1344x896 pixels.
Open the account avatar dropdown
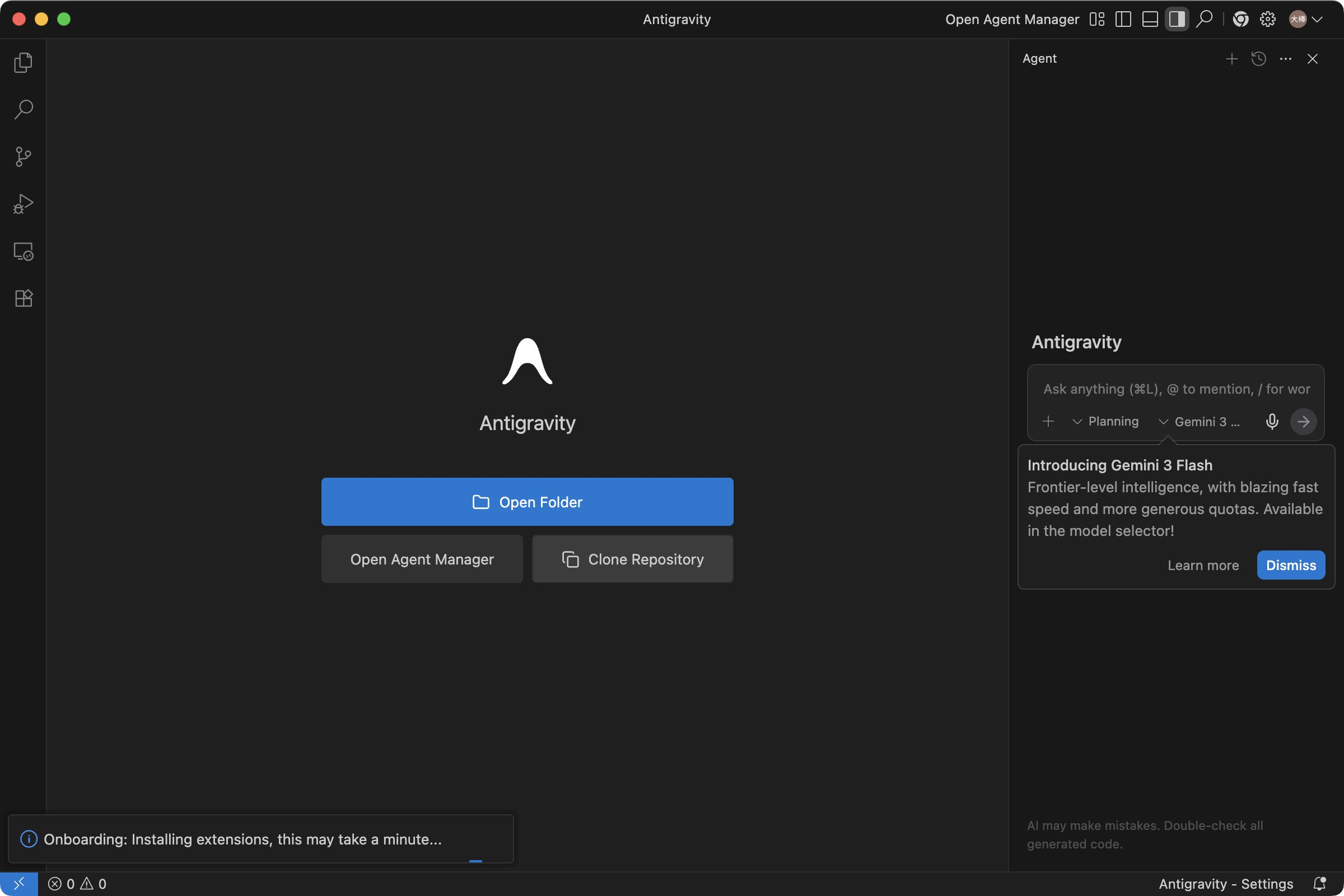click(x=1306, y=20)
